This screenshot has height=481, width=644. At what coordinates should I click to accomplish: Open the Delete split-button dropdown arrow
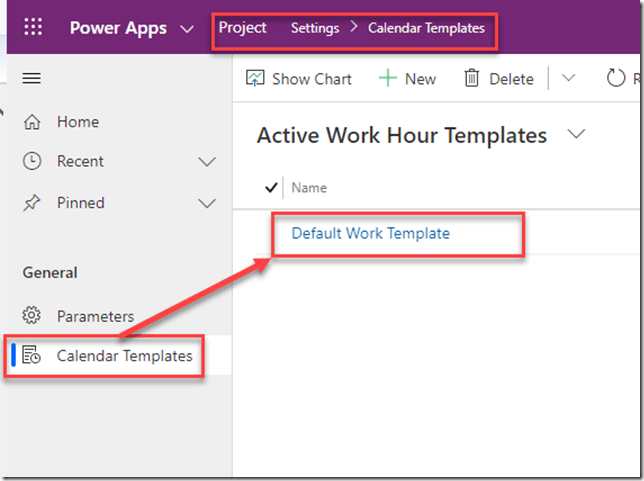pos(568,79)
